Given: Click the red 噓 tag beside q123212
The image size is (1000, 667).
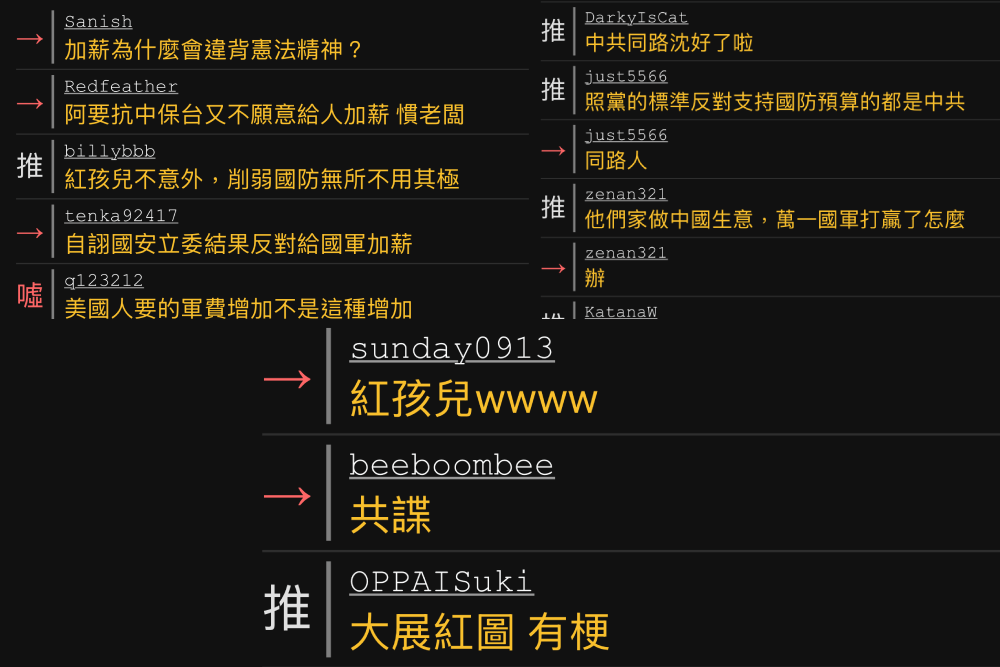Looking at the screenshot, I should coord(30,295).
